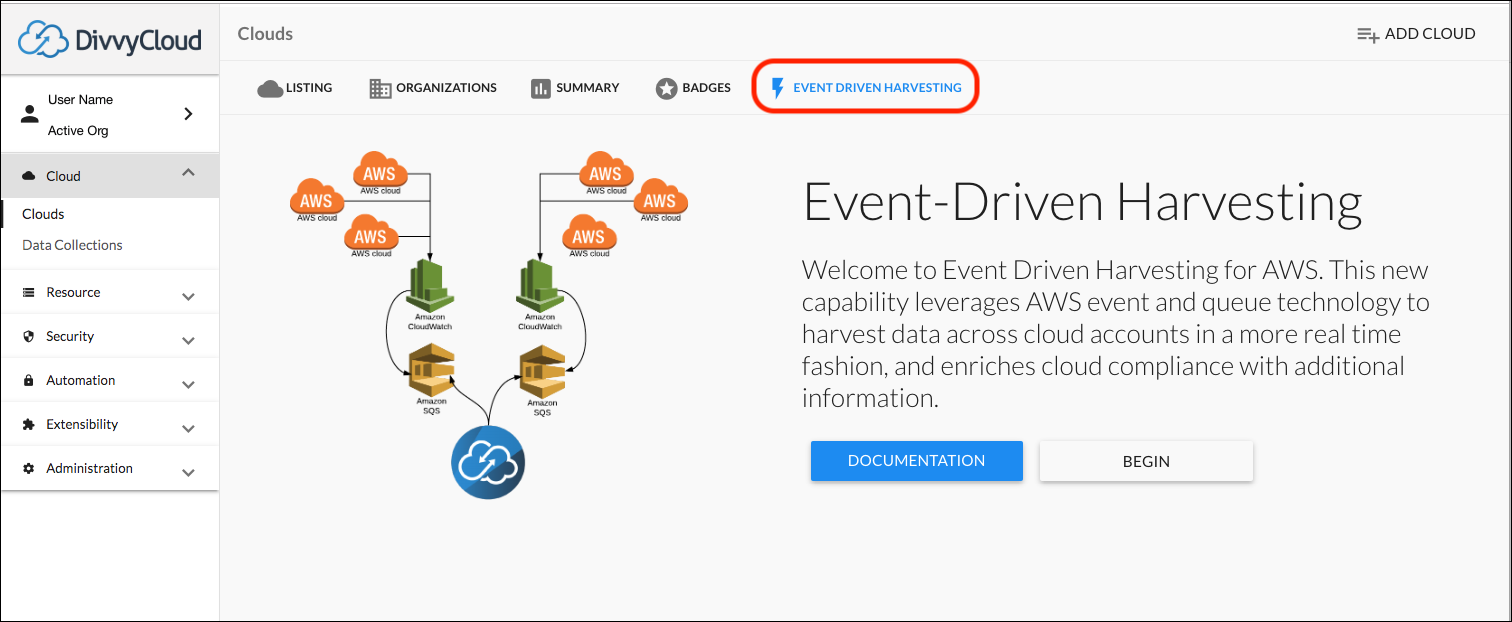Click the Listing cloud icon

point(270,89)
